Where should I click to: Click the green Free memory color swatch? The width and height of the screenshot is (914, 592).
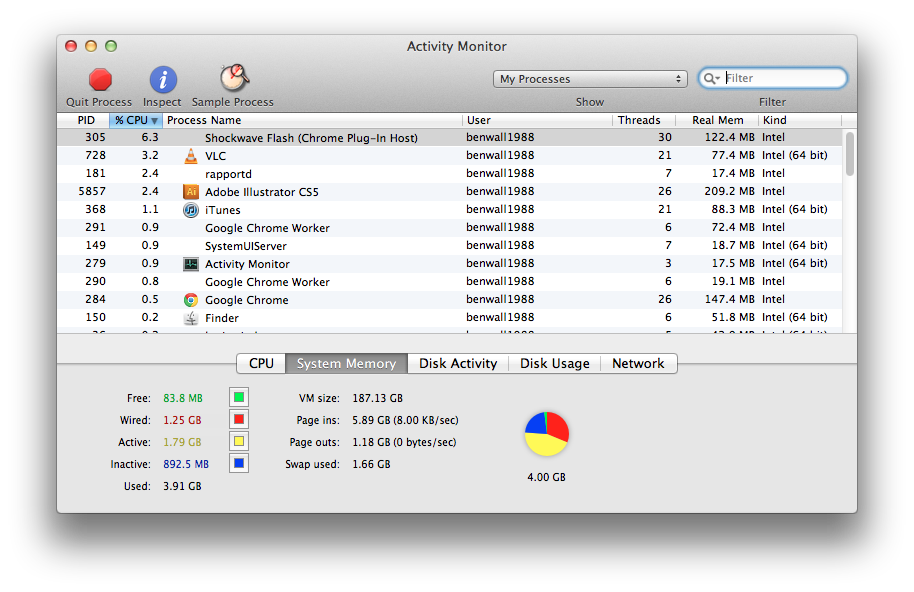pyautogui.click(x=239, y=397)
